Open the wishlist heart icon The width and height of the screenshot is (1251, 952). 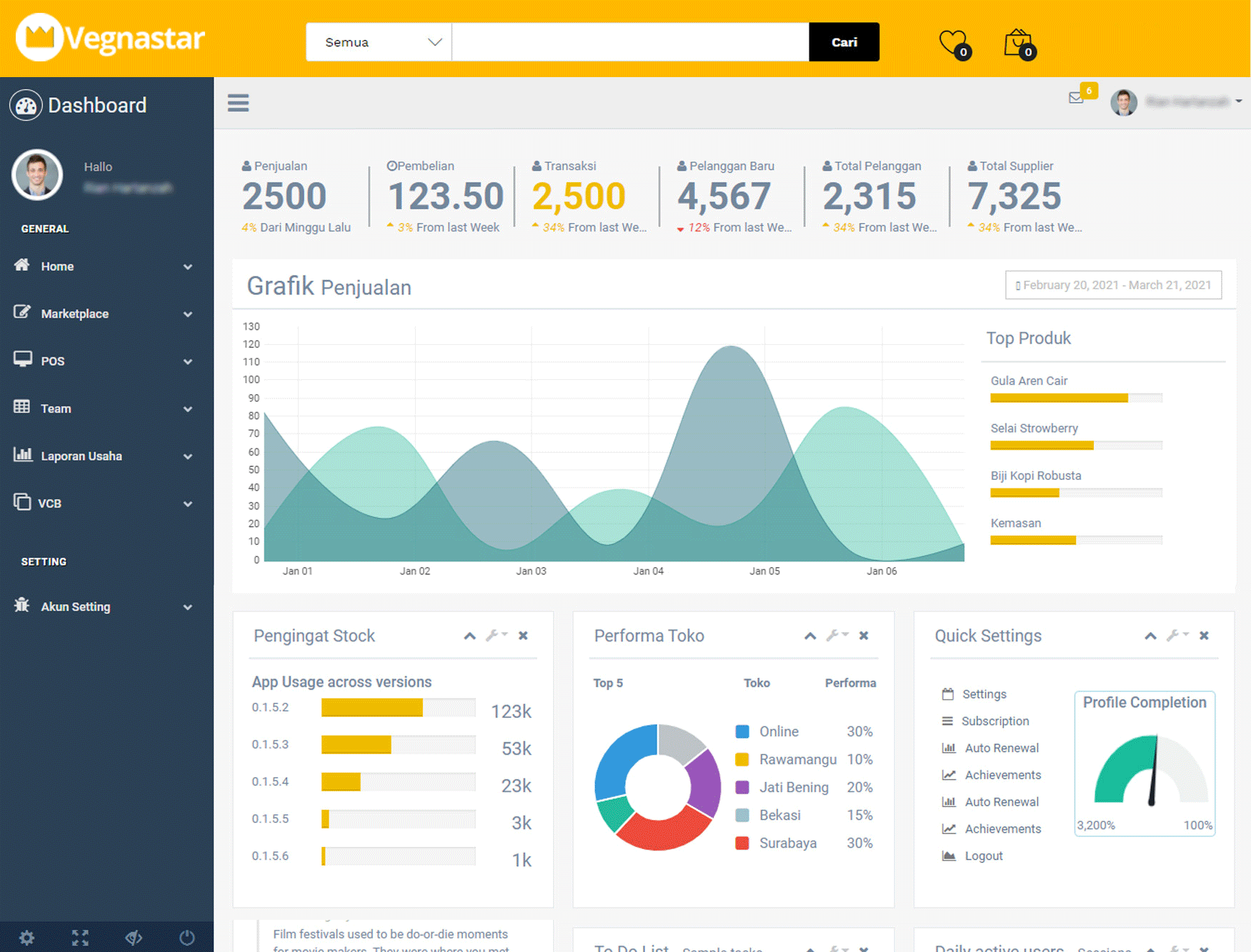(x=951, y=41)
